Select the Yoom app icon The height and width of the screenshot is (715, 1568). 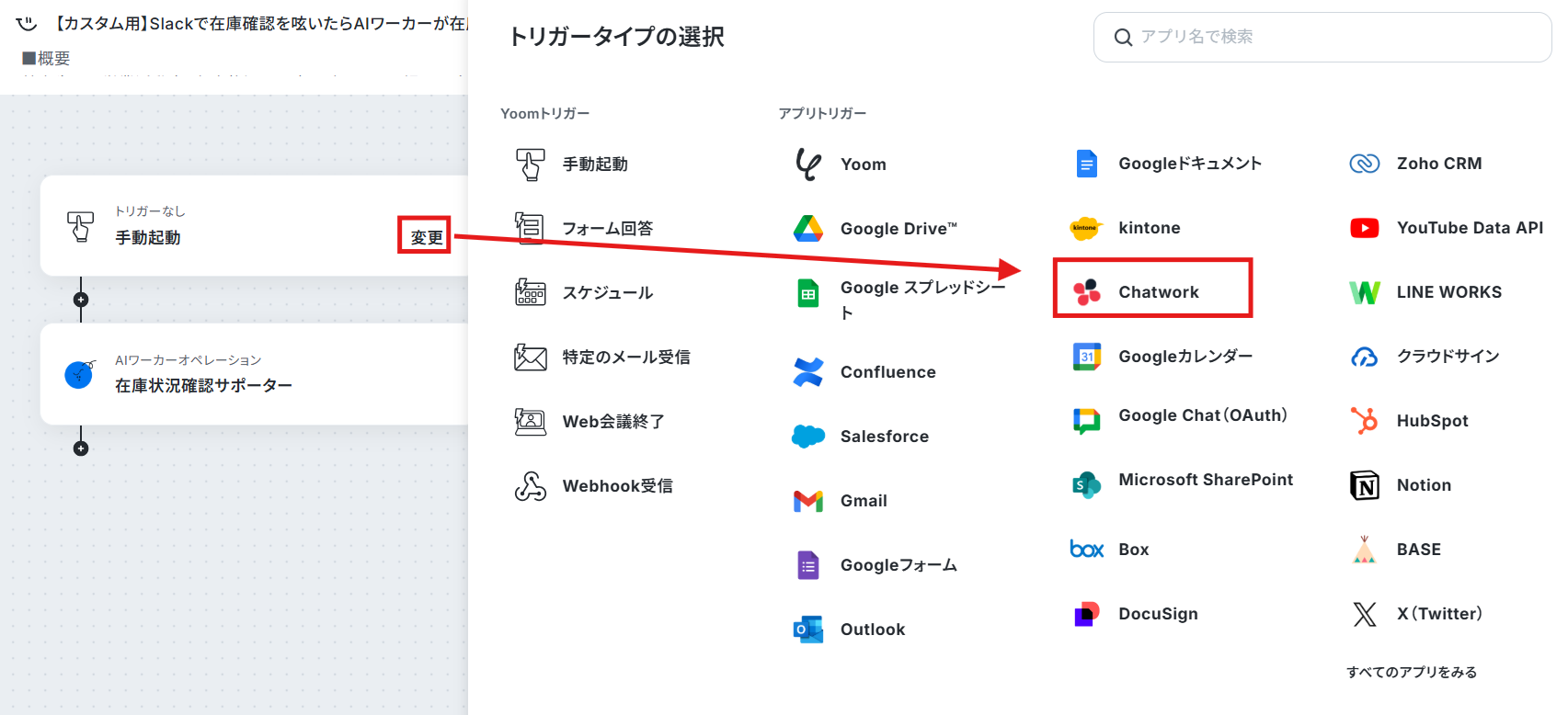click(808, 165)
